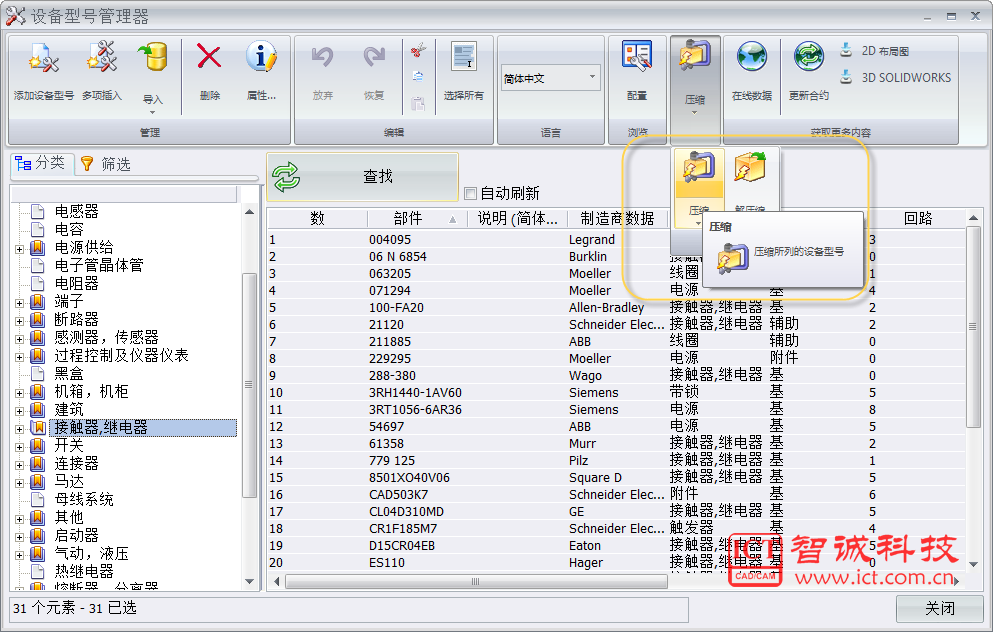Click the 添加设备型号 (add device model) icon
The height and width of the screenshot is (632, 993).
tap(44, 59)
